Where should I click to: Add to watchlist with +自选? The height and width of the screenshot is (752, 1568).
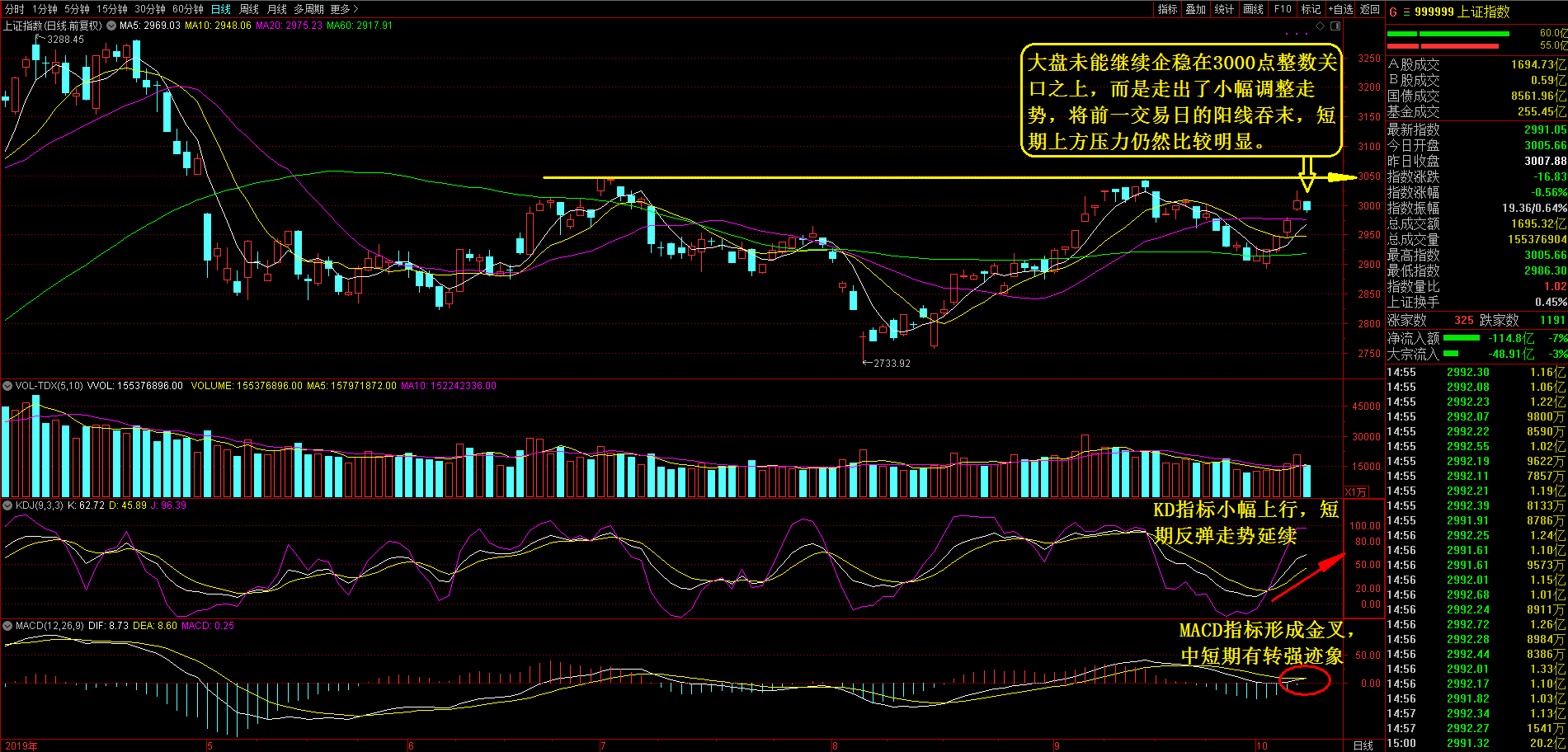(x=1340, y=9)
